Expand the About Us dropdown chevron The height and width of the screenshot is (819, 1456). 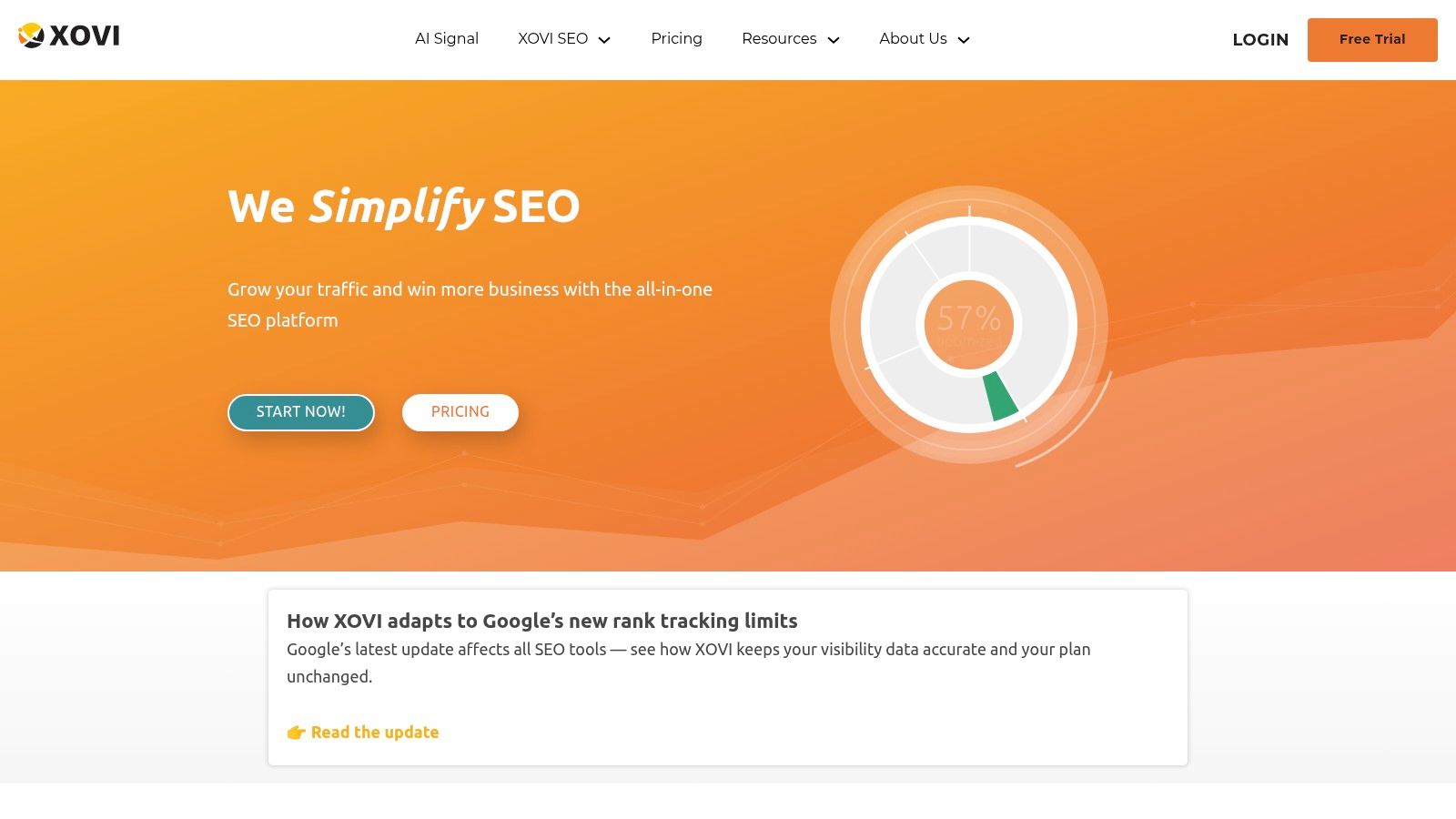(965, 40)
